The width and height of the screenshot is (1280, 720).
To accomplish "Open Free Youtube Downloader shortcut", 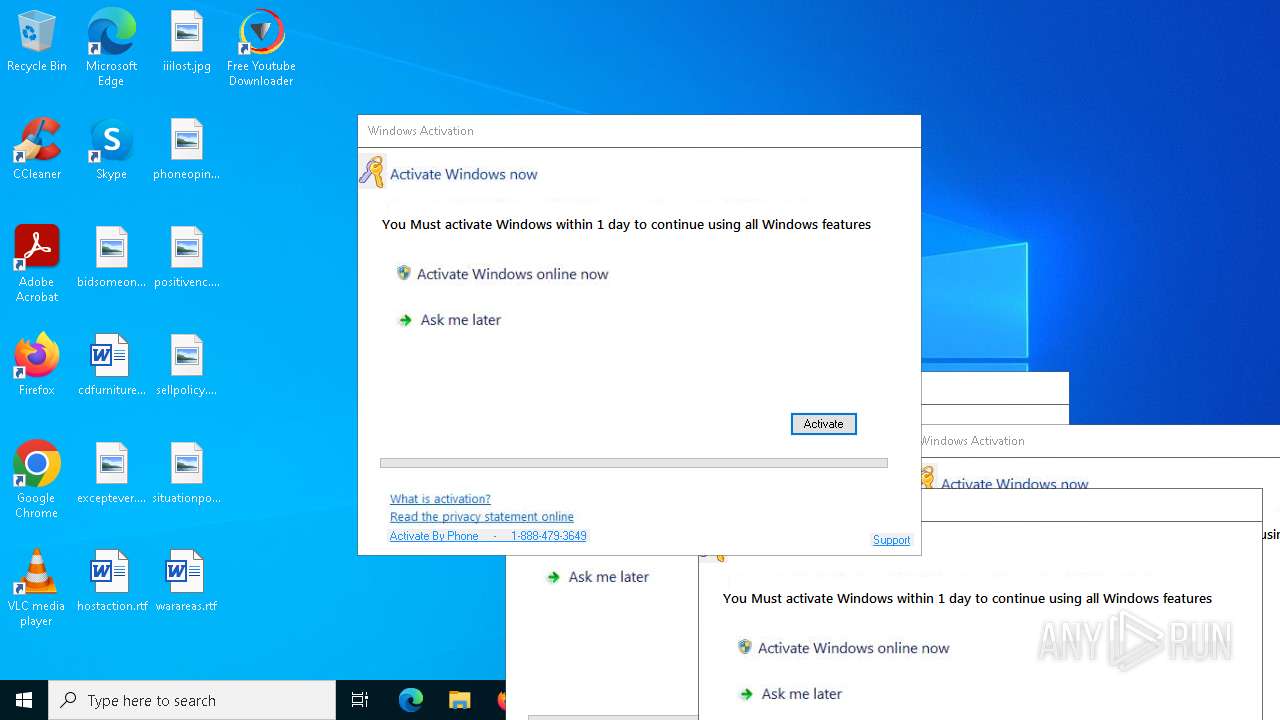I will pos(261,48).
